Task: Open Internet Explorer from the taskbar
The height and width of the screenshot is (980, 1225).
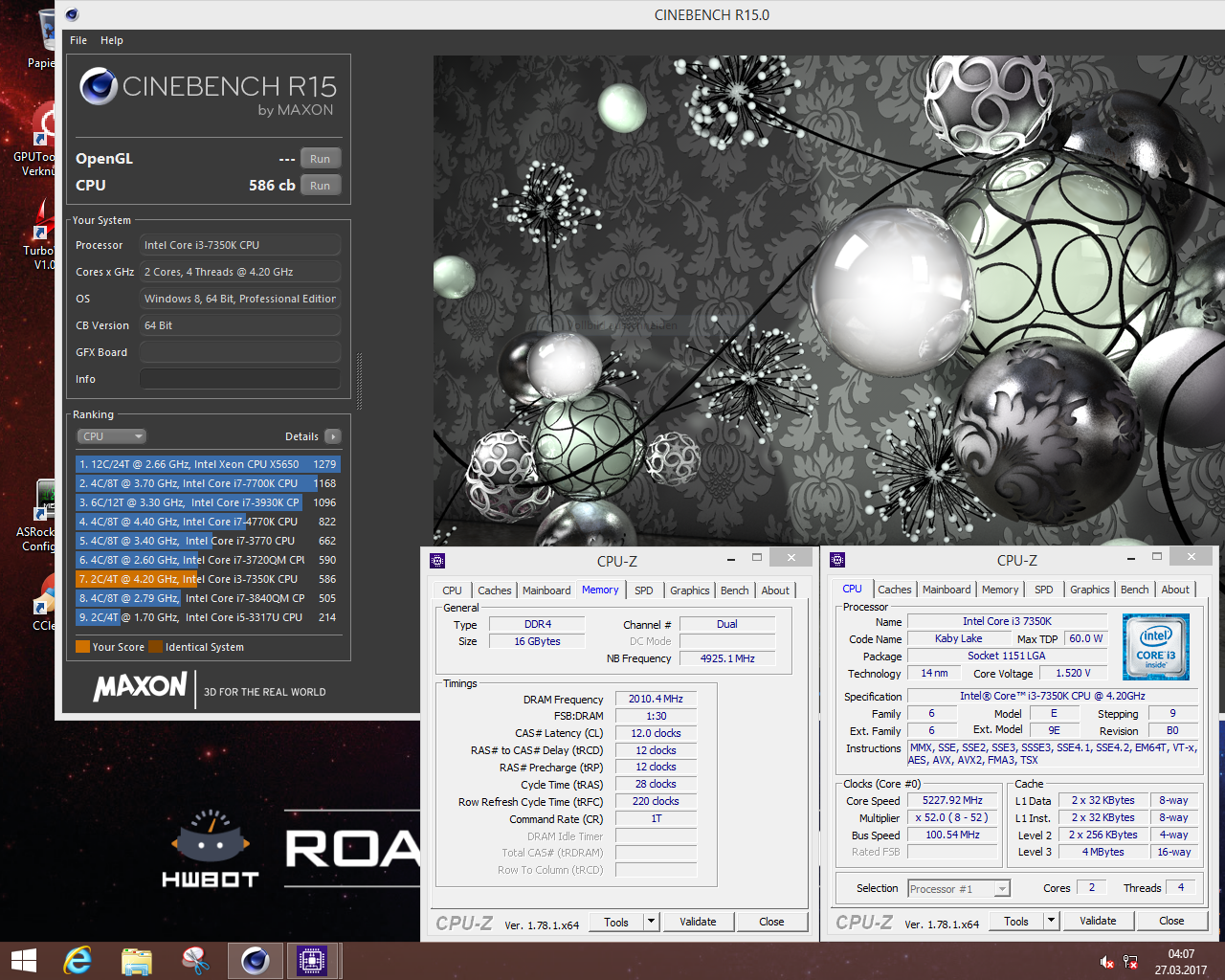Action: click(x=78, y=960)
